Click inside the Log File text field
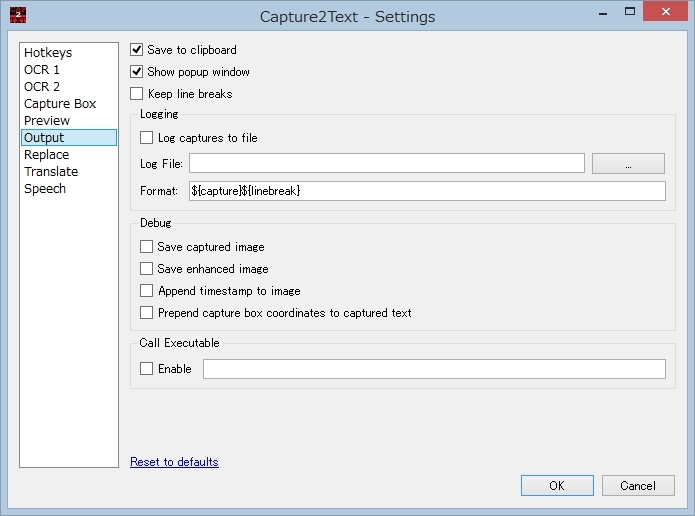 386,164
